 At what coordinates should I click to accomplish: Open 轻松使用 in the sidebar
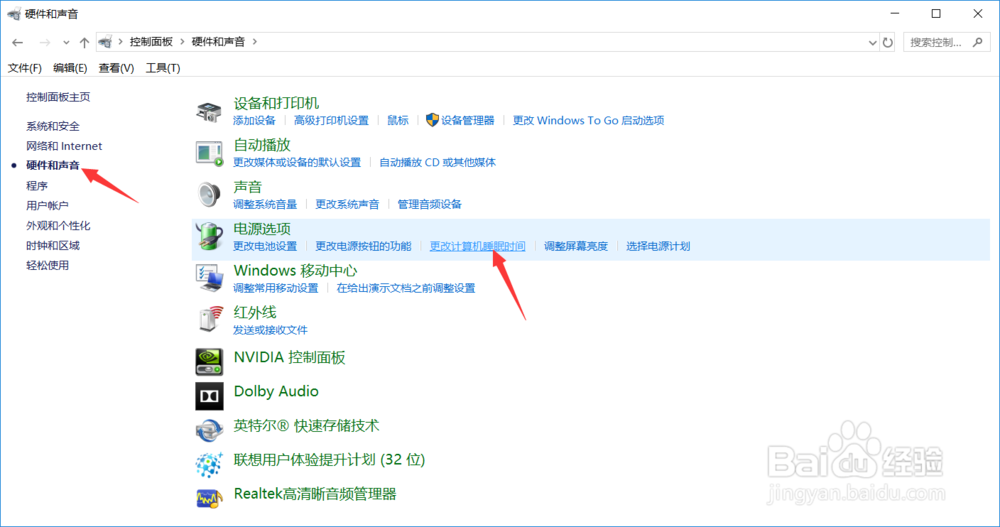coord(47,265)
